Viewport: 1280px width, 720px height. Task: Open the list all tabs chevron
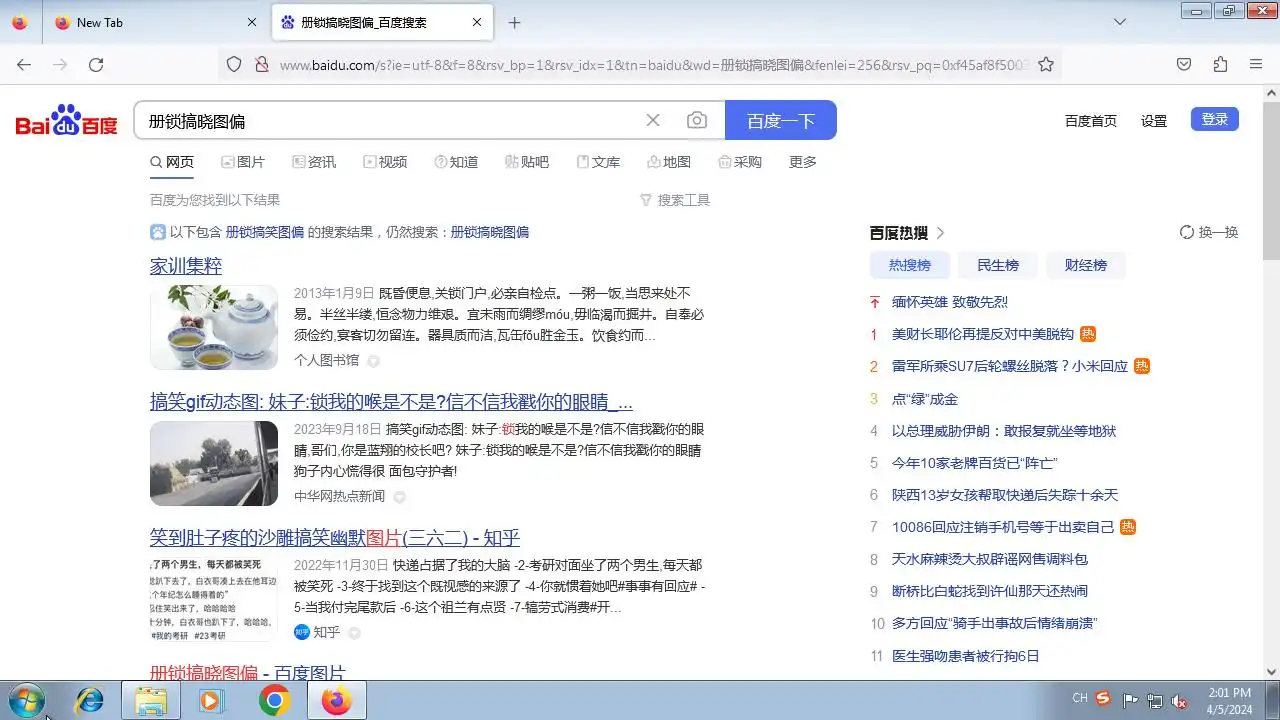[x=1120, y=22]
